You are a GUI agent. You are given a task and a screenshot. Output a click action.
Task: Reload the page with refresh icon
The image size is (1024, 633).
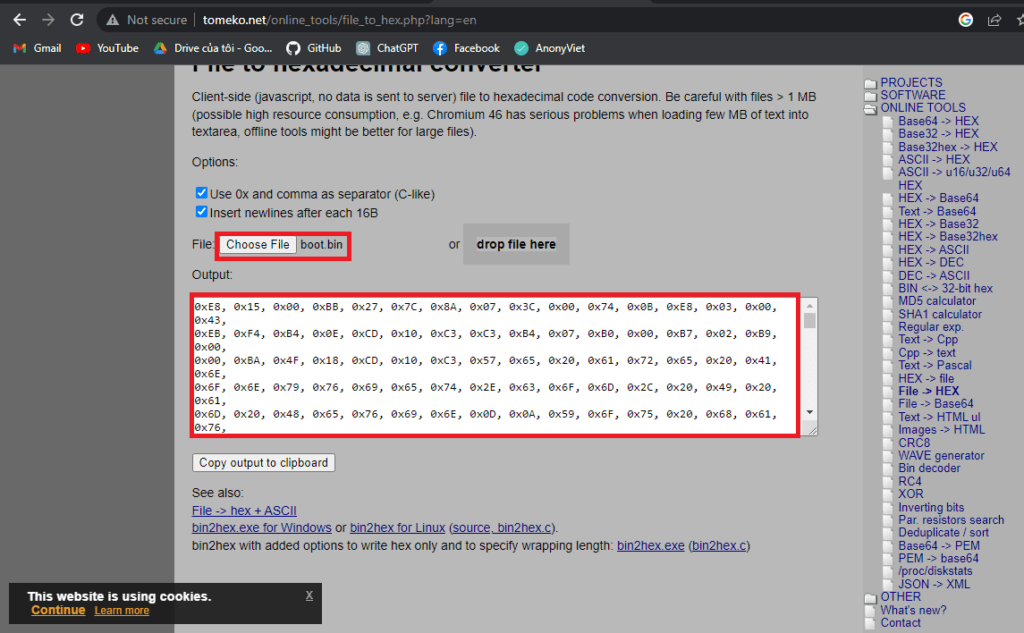point(77,20)
